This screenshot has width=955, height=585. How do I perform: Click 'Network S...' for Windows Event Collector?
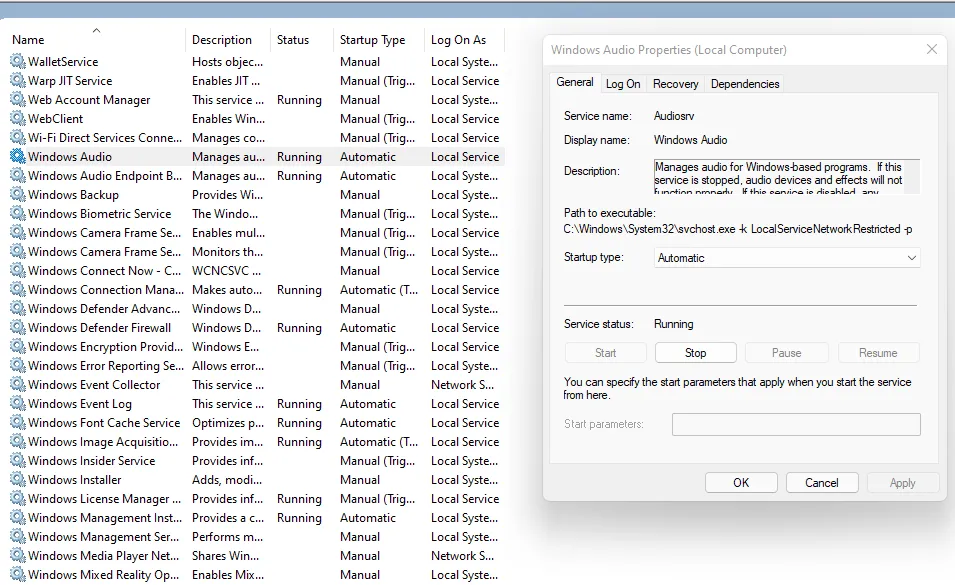pos(462,385)
